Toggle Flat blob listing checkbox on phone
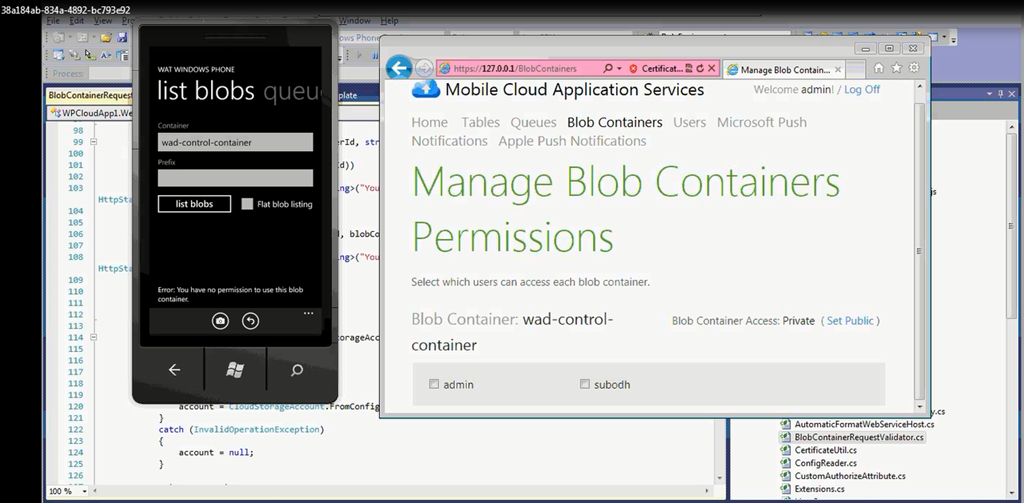The height and width of the screenshot is (503, 1024). click(x=247, y=204)
